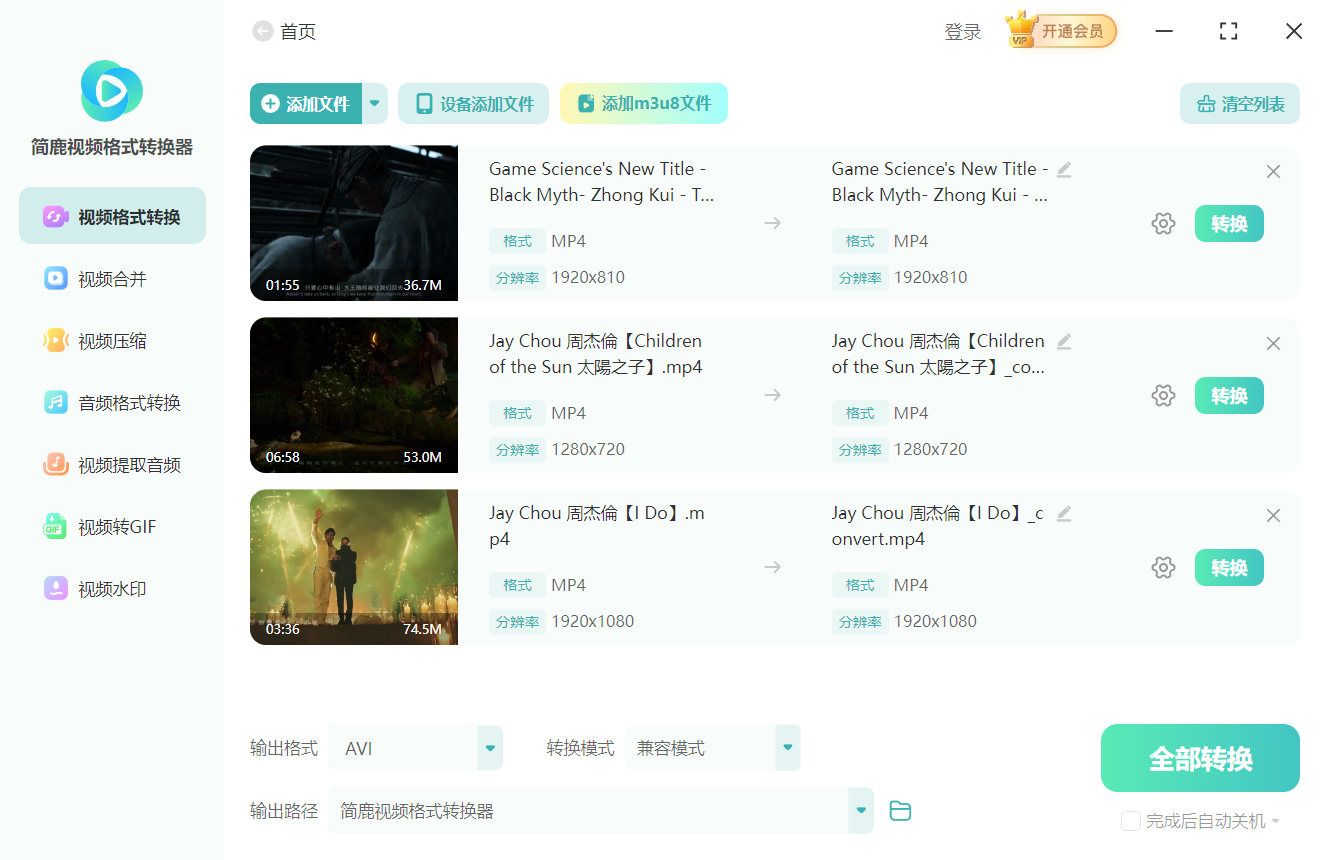Open Children of the Sun video thumbnail
1326x860 pixels.
(354, 395)
